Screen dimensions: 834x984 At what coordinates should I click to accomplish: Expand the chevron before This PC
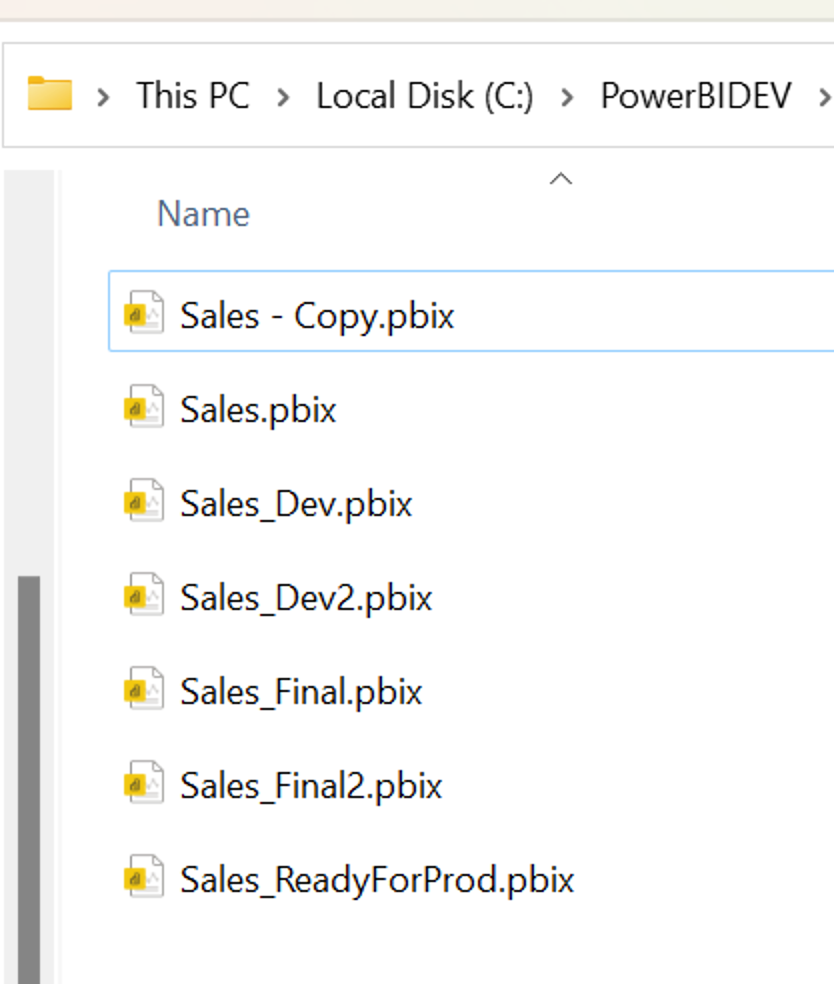coord(104,97)
